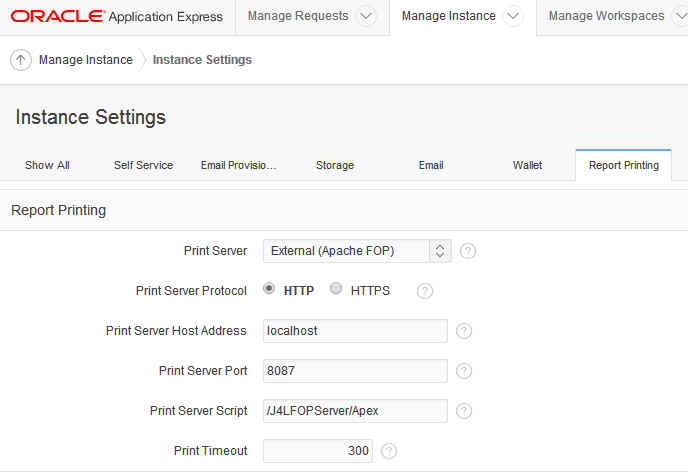Expand the Manage Instance menu arrow
Viewport: 688px width, 474px height.
(513, 16)
